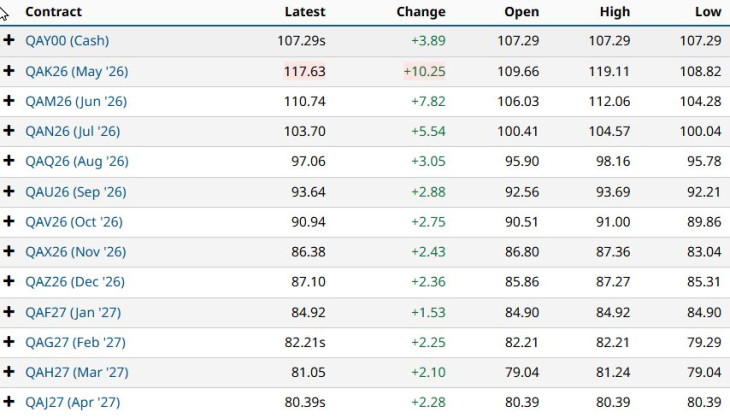Sort by the Contract column header
Screen dimensions: 730x418
coord(53,12)
